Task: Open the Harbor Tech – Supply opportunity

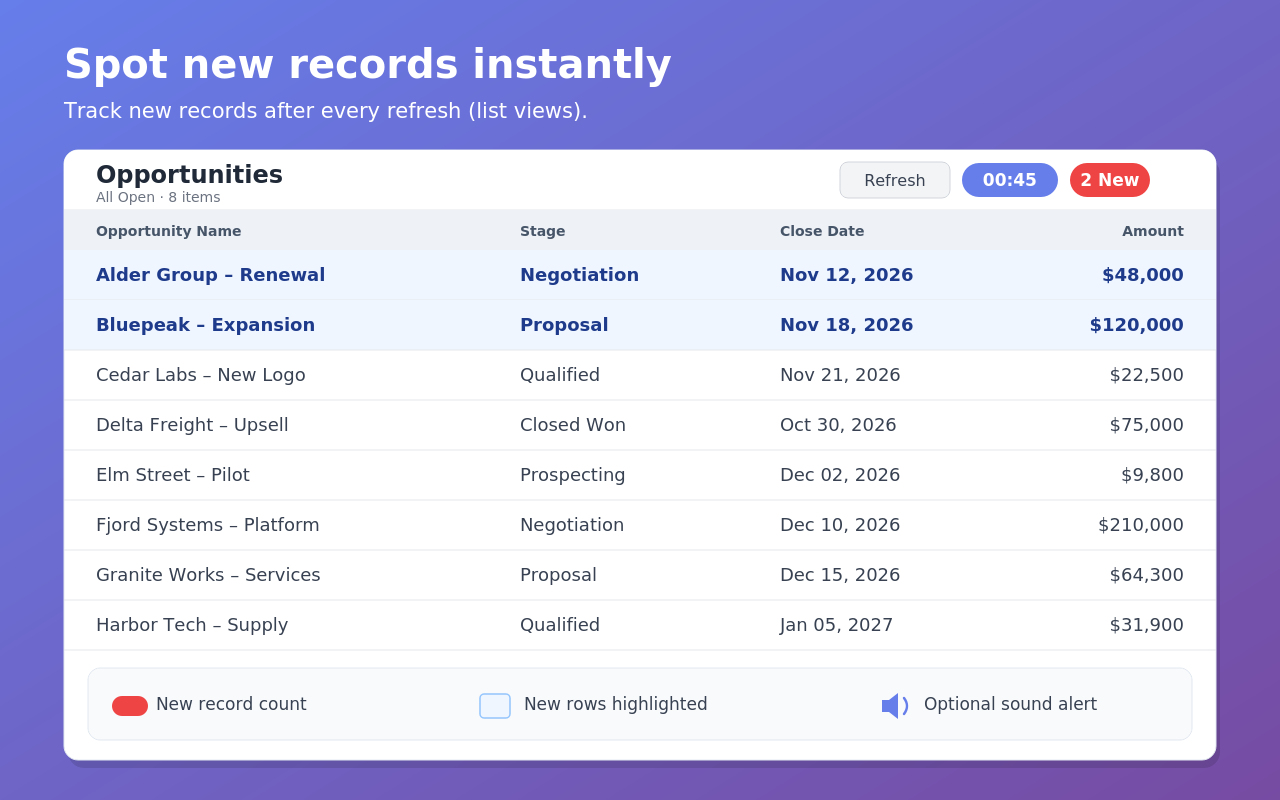Action: 192,625
